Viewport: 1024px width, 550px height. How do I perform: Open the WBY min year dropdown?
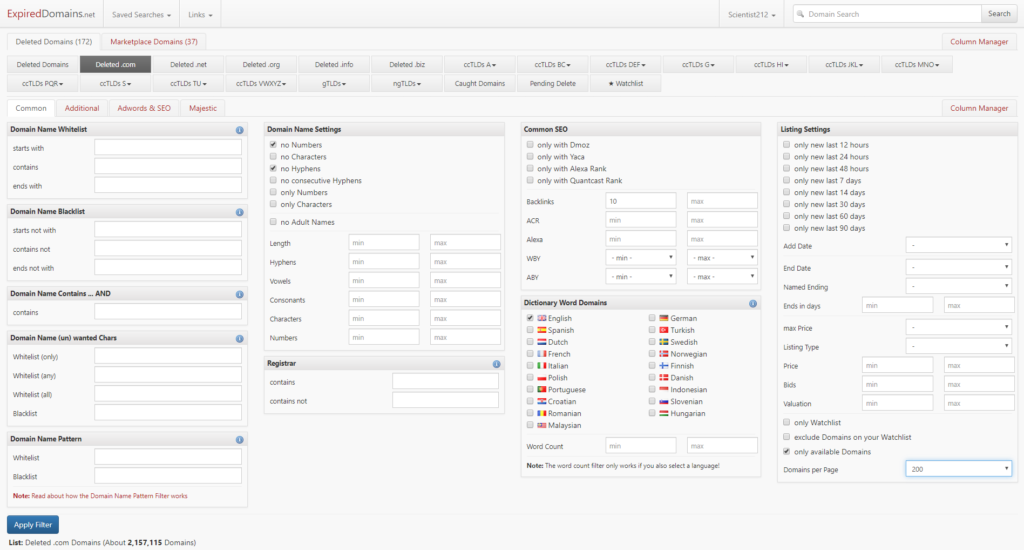click(641, 257)
